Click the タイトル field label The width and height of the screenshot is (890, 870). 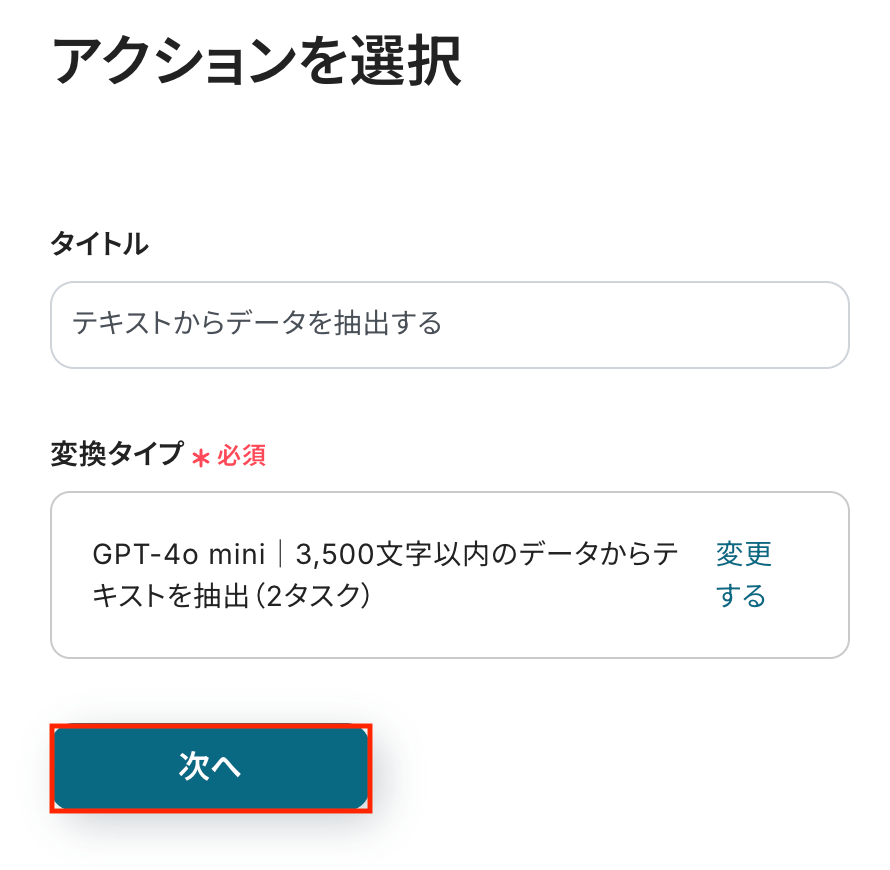(99, 243)
